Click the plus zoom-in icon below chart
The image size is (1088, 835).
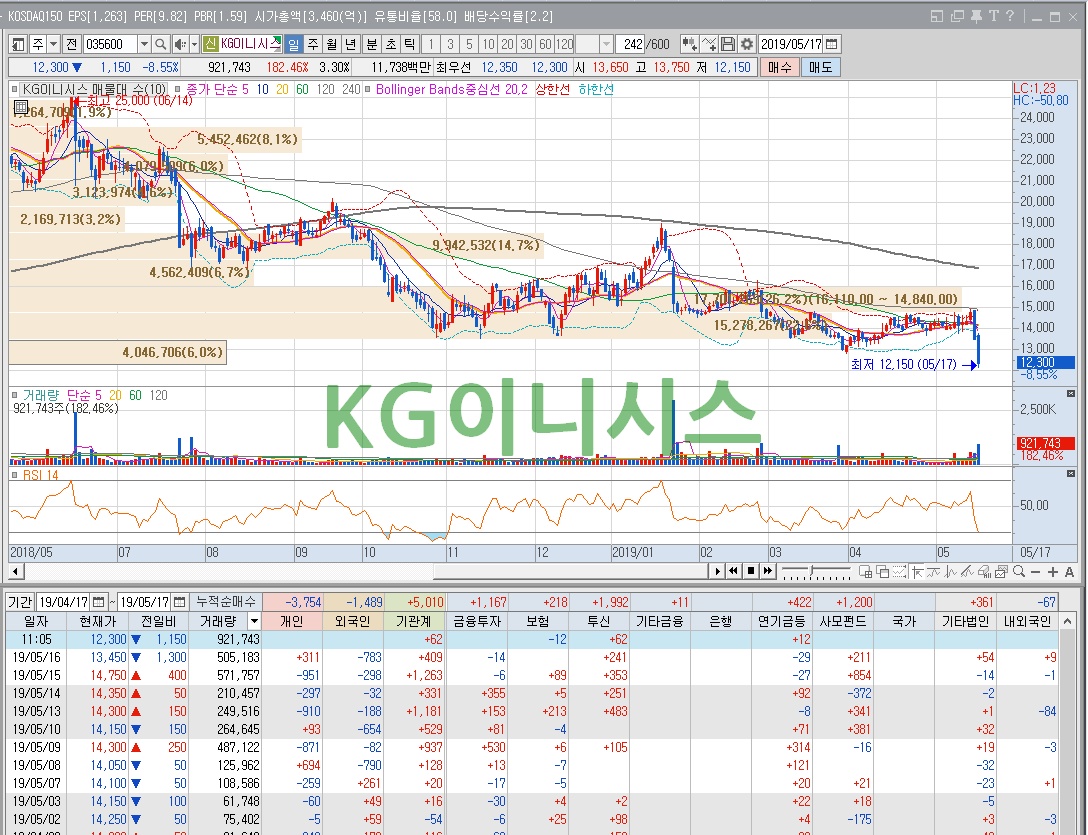(x=1053, y=571)
